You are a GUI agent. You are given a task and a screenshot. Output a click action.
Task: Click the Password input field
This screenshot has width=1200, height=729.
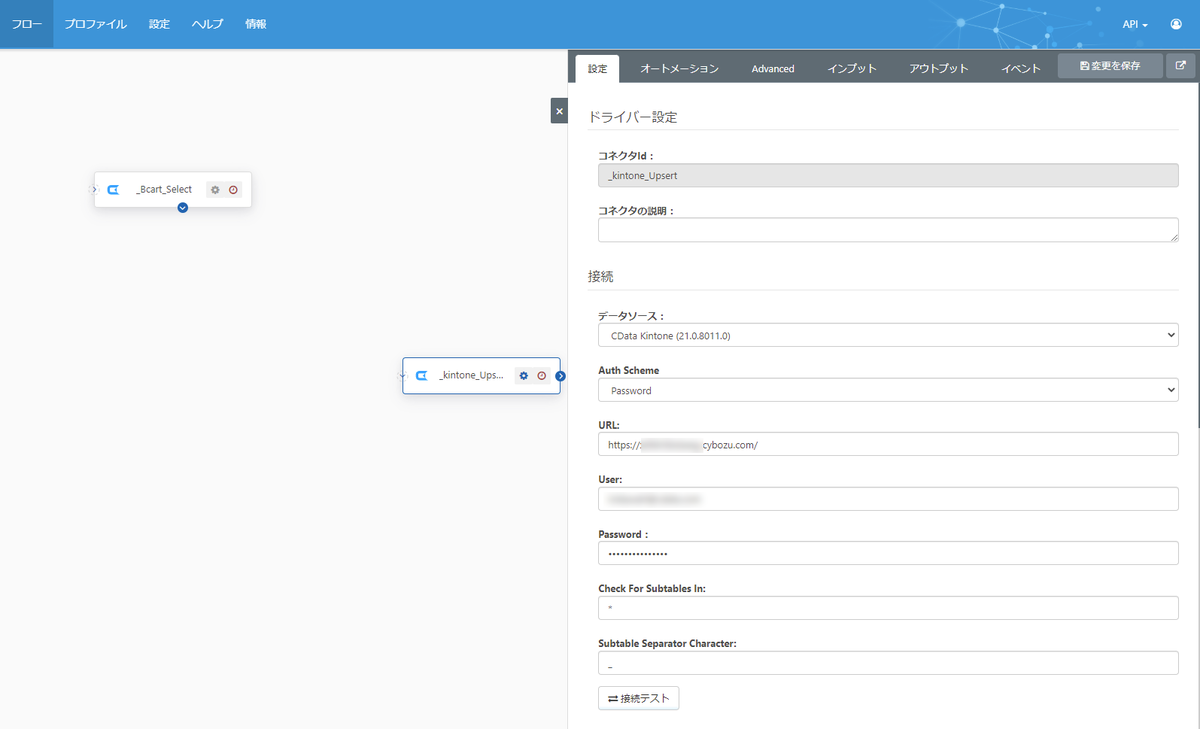pos(888,553)
